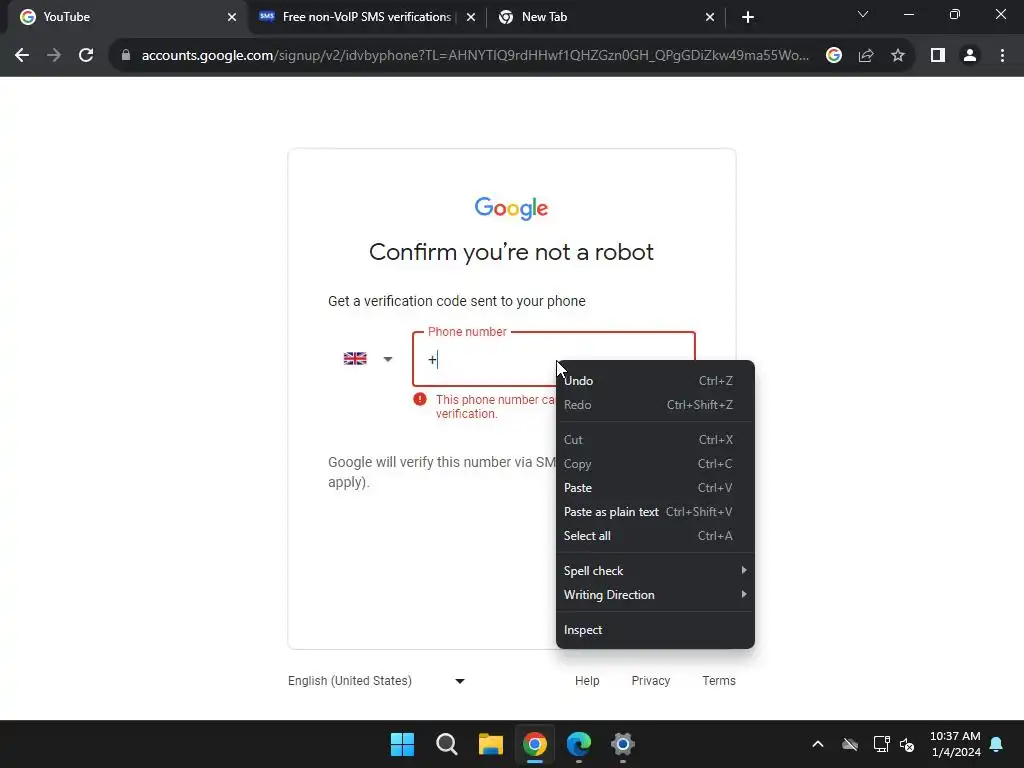The image size is (1024, 768).
Task: Choose Inspect from the context menu
Action: [x=655, y=630]
